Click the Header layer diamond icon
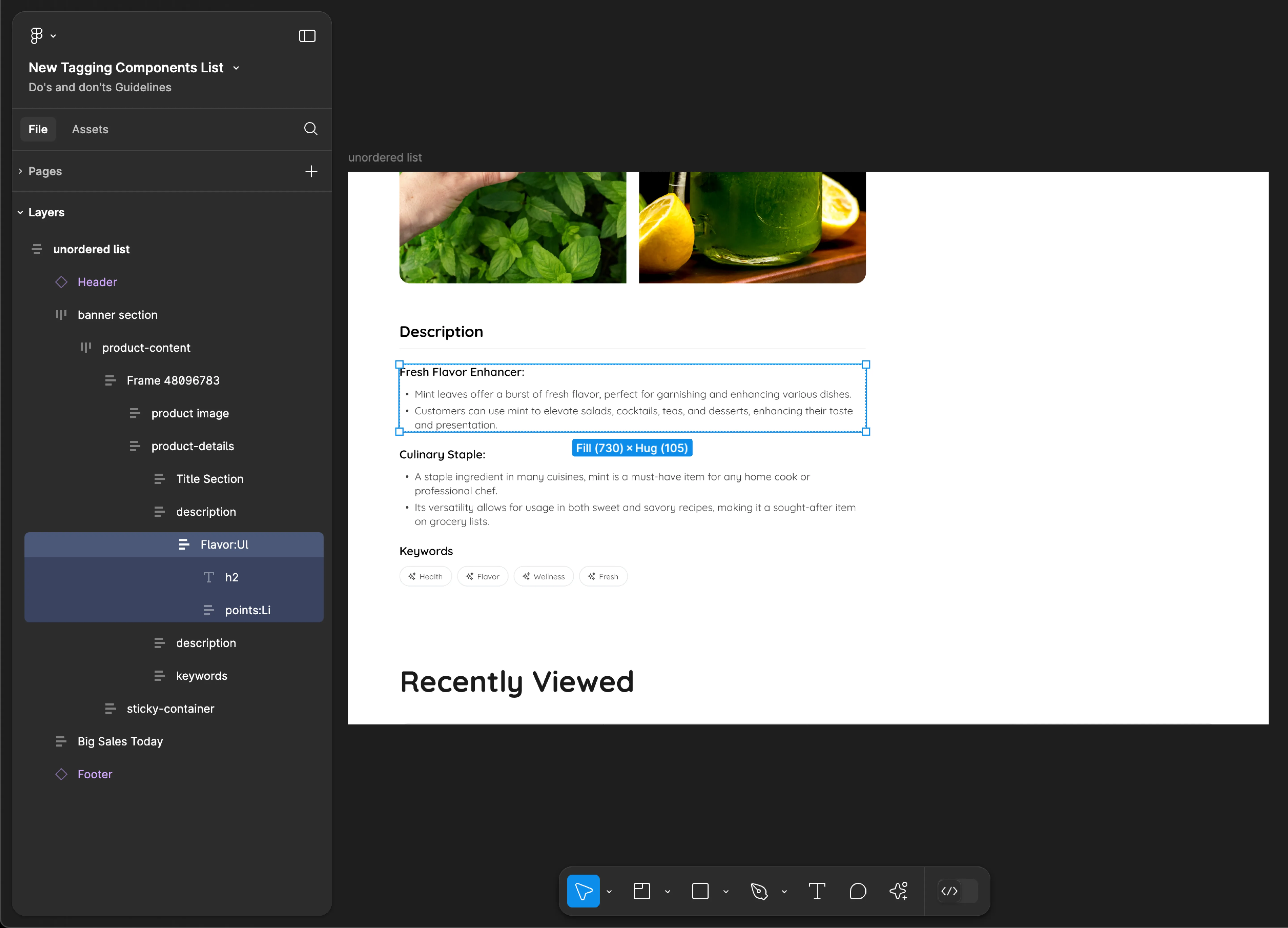 click(x=61, y=282)
